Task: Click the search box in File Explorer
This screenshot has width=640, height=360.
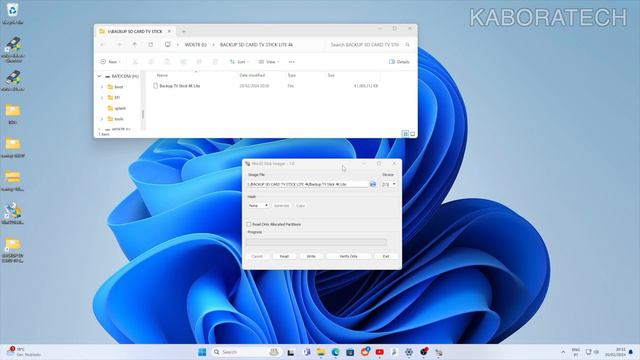Action: tap(364, 44)
